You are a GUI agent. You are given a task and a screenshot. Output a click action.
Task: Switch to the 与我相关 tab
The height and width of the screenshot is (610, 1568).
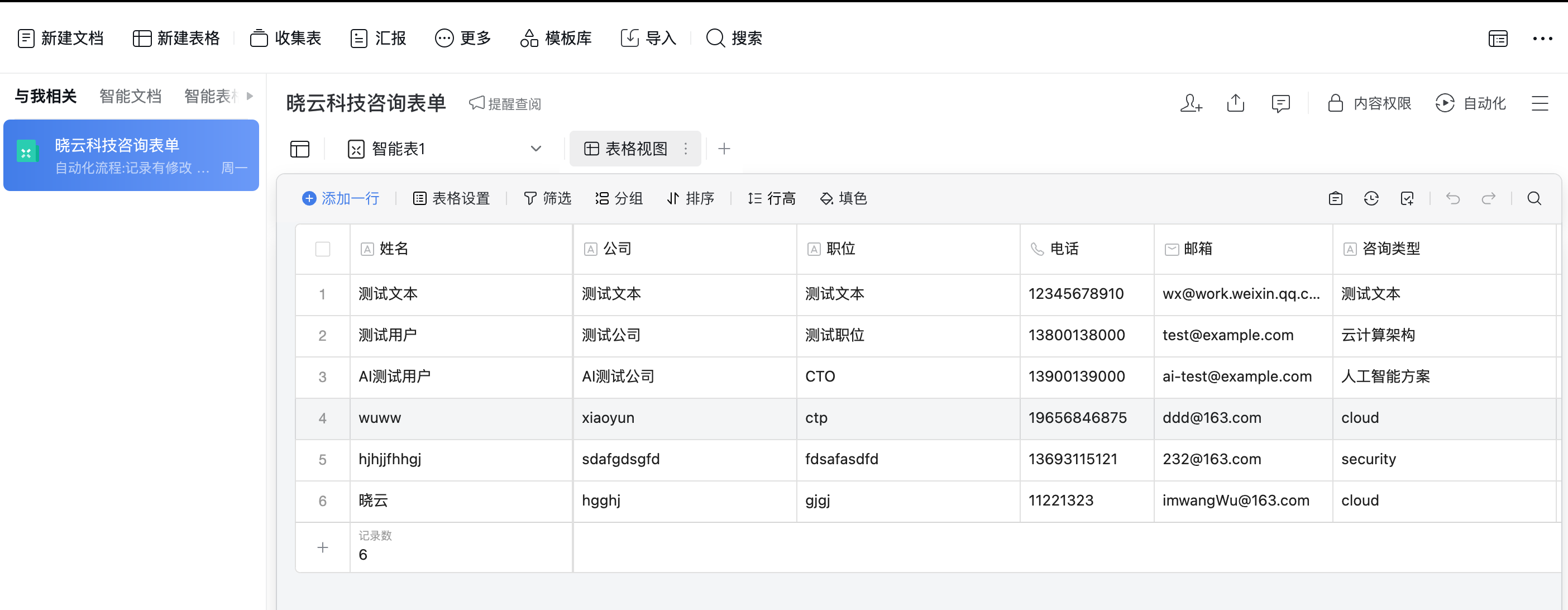click(x=46, y=96)
